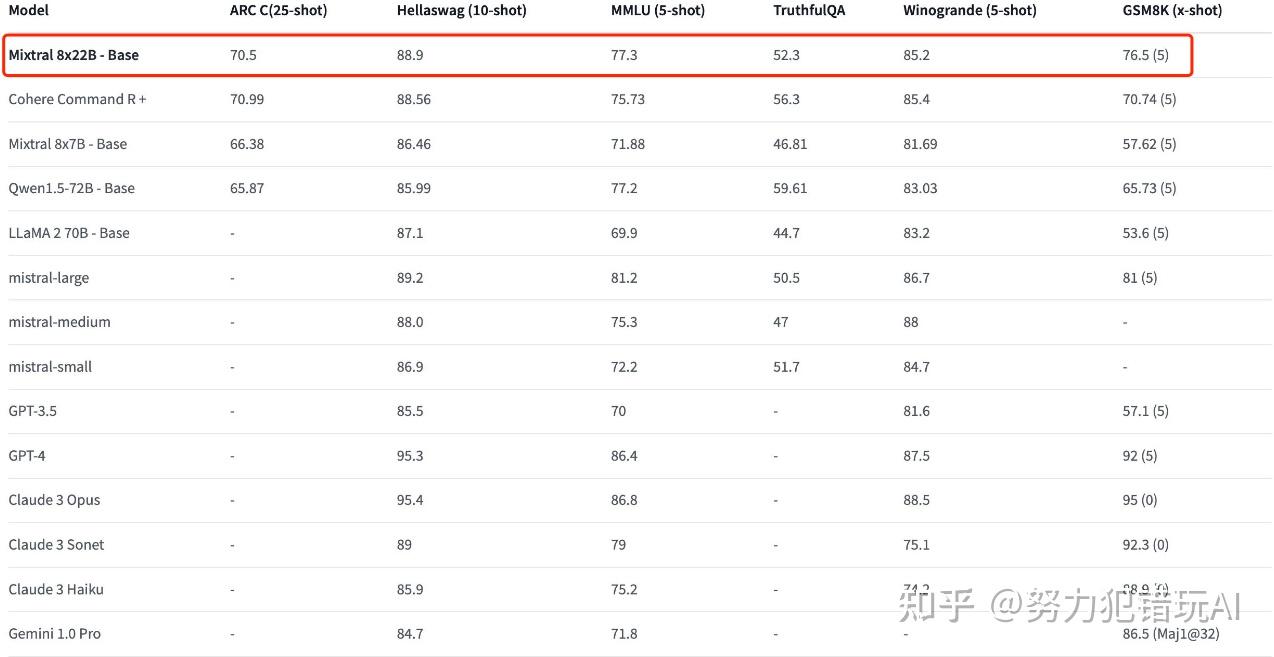Click the Mixtral 8x22B - Base model name
Viewport: 1274px width, 657px height.
[x=73, y=55]
